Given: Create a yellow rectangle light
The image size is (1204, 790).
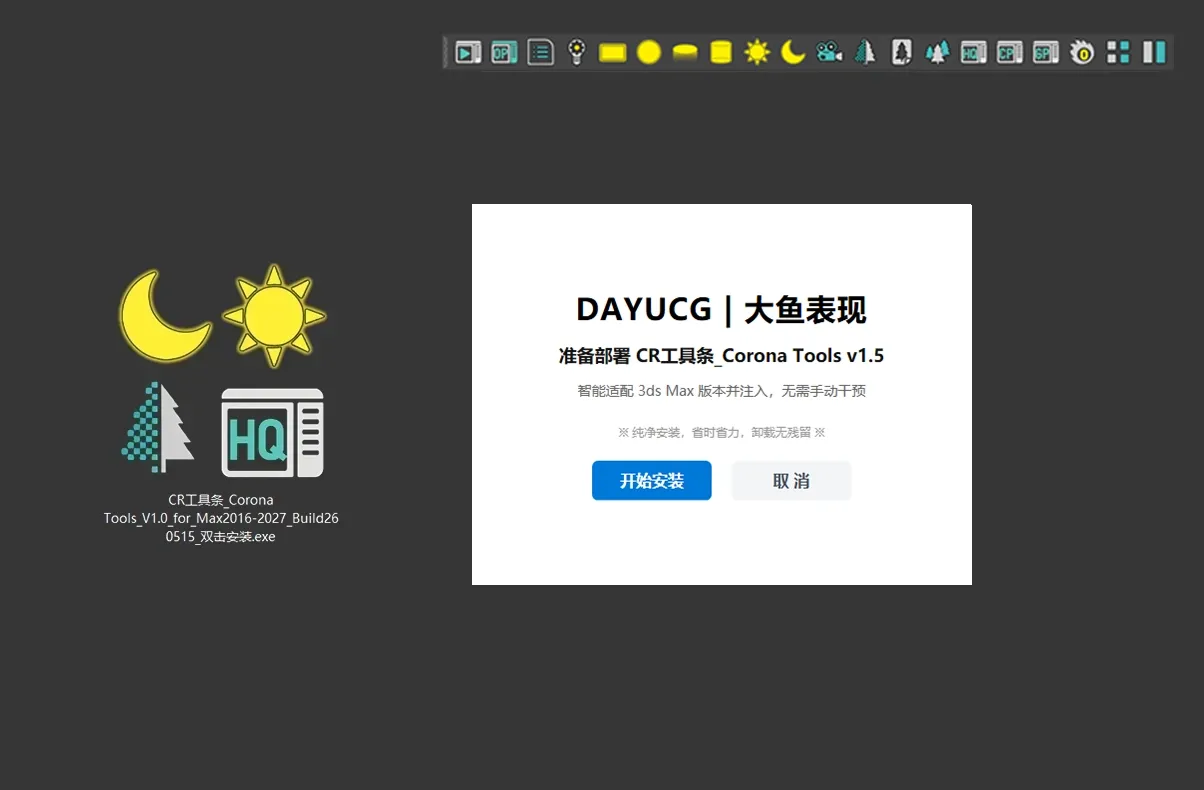Looking at the screenshot, I should click(x=613, y=52).
